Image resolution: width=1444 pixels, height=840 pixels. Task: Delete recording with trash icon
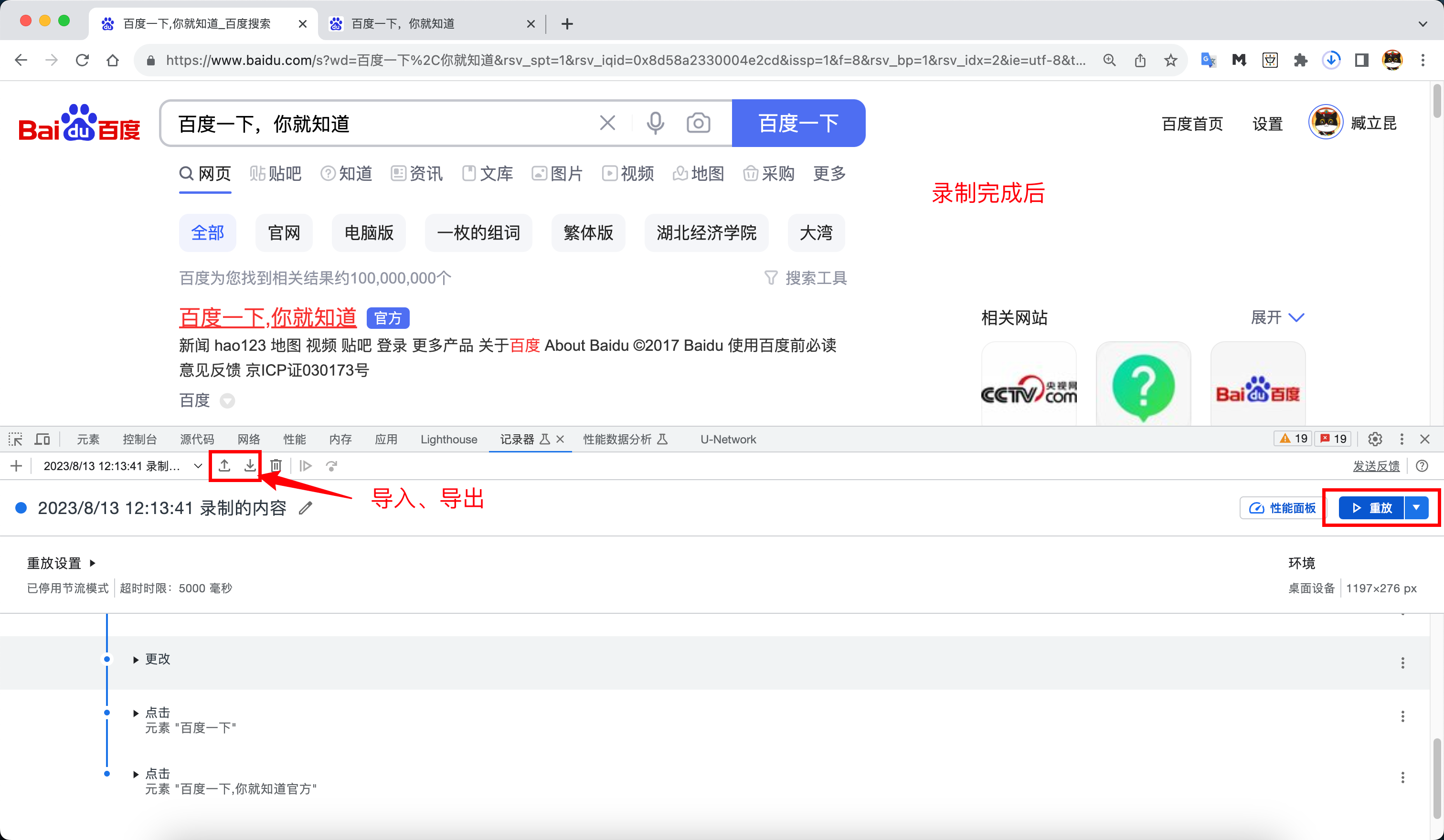pyautogui.click(x=276, y=465)
